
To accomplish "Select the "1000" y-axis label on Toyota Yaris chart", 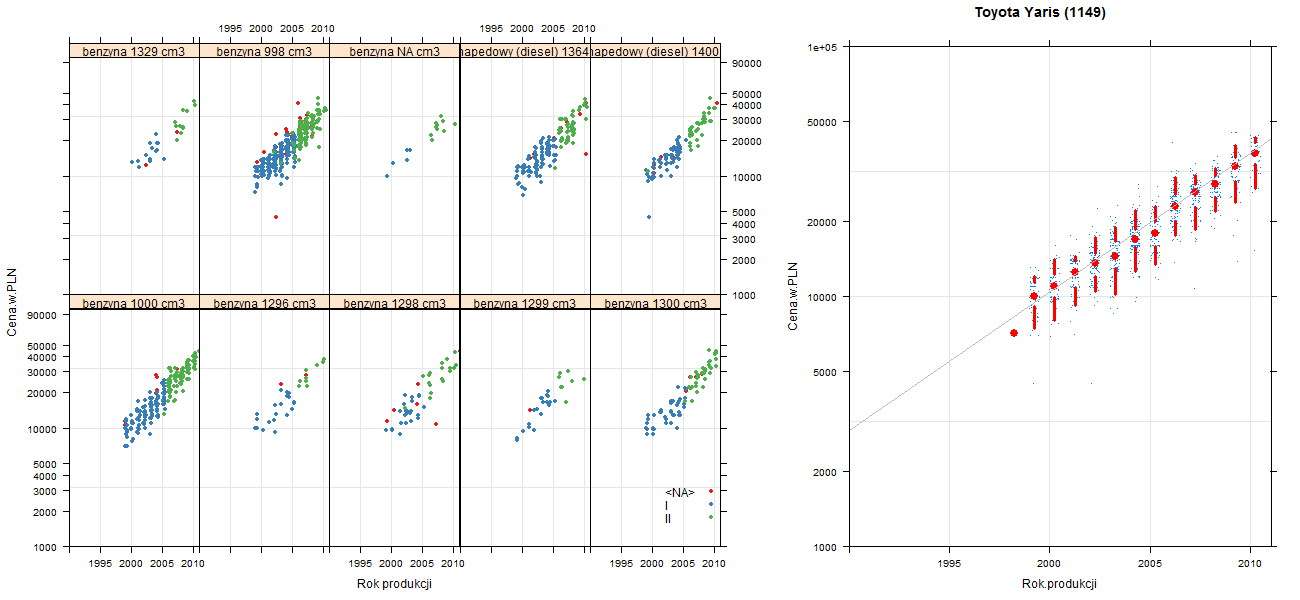I will pyautogui.click(x=826, y=547).
